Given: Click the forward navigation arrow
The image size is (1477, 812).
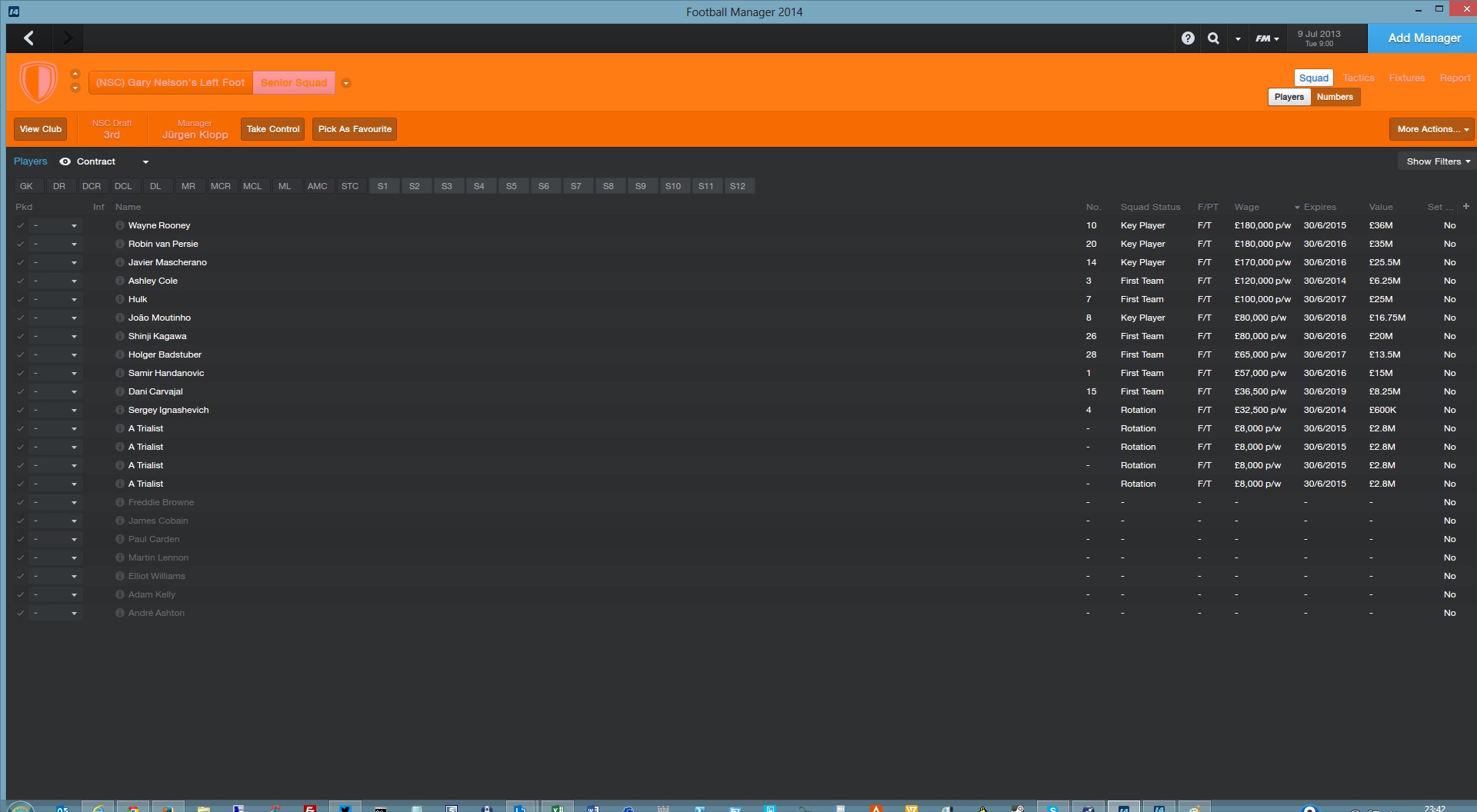Looking at the screenshot, I should click(68, 38).
